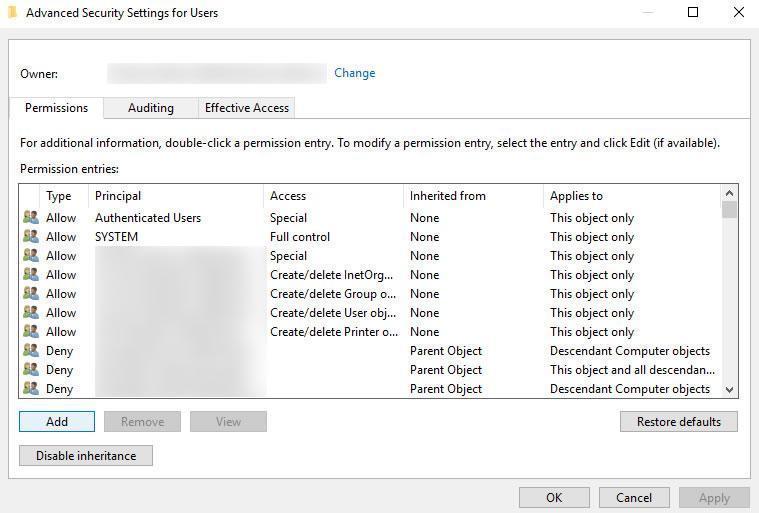Click the Authenticated Users principal icon
Image resolution: width=759 pixels, height=513 pixels.
30,218
